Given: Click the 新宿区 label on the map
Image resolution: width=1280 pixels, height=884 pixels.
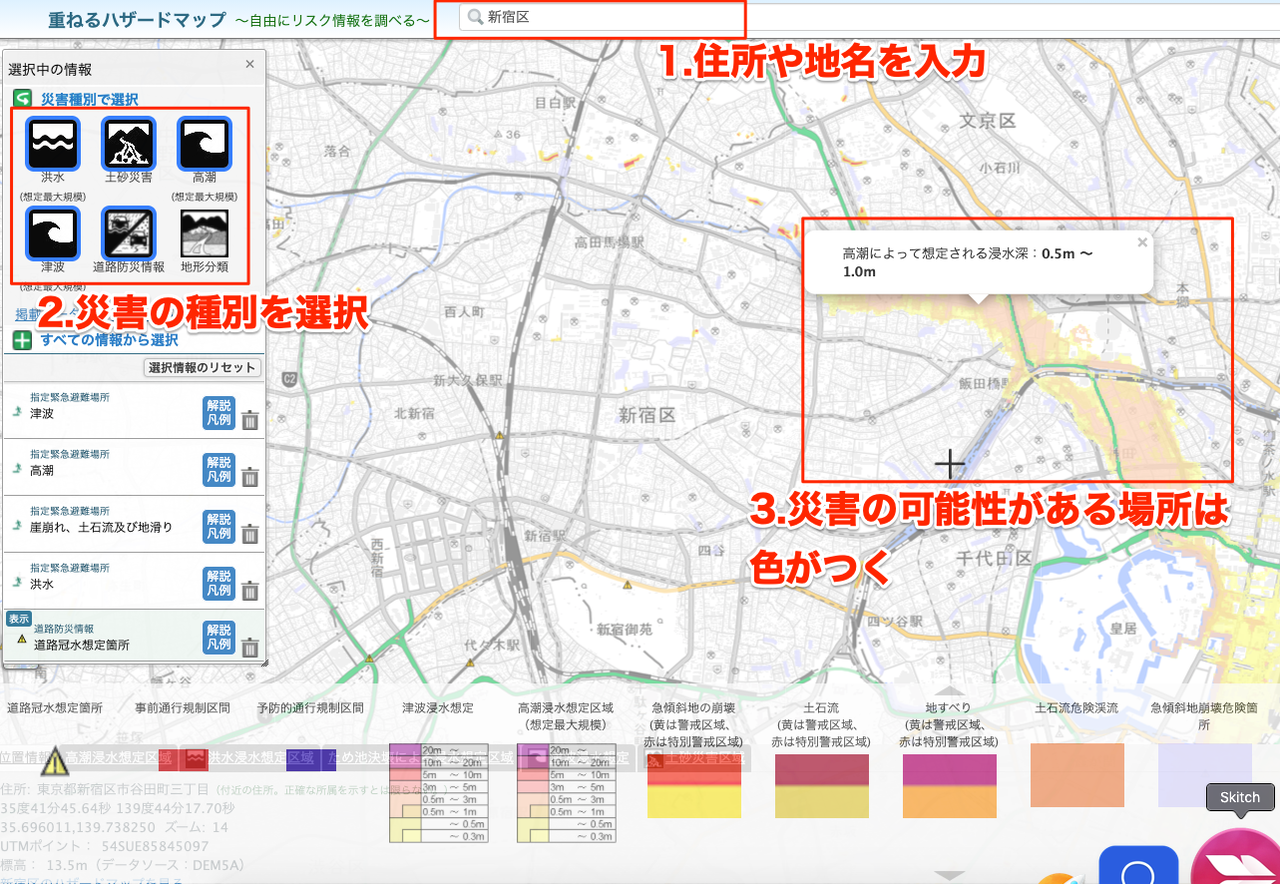Looking at the screenshot, I should (647, 415).
